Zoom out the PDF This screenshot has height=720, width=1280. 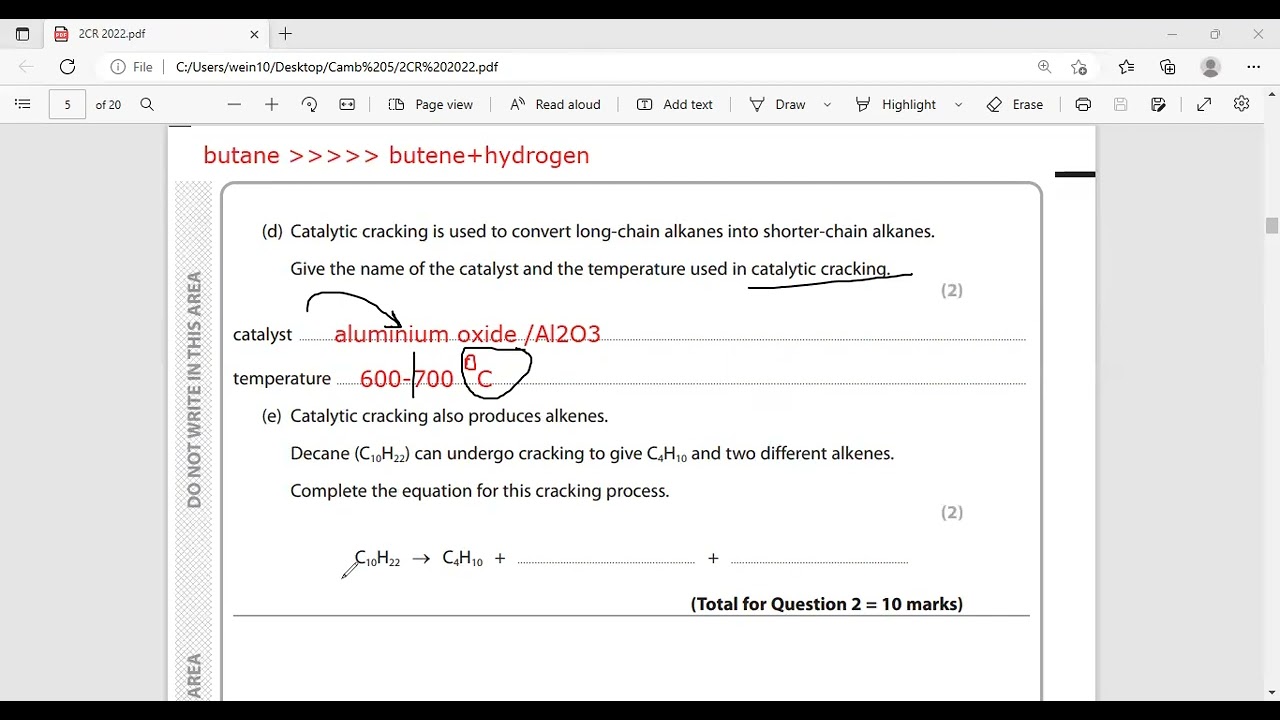pyautogui.click(x=234, y=104)
